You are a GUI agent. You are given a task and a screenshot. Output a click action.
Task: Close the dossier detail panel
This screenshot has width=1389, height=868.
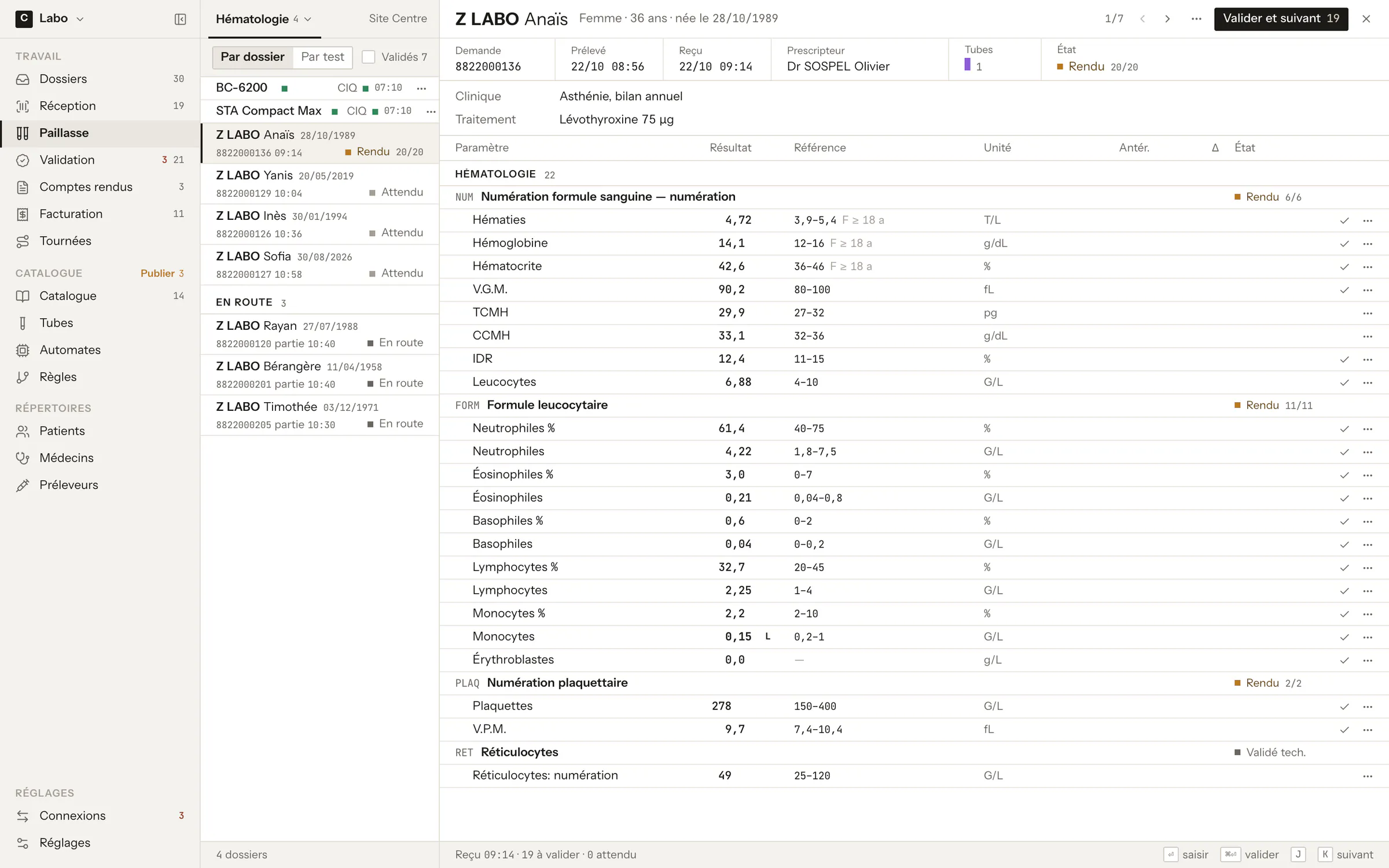tap(1366, 19)
